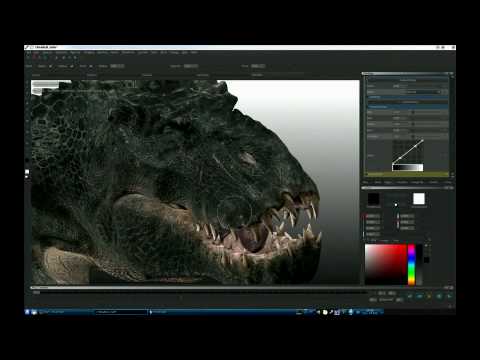Click the black-to-white gradient bar below the curve
The image size is (480, 360).
pos(408,167)
